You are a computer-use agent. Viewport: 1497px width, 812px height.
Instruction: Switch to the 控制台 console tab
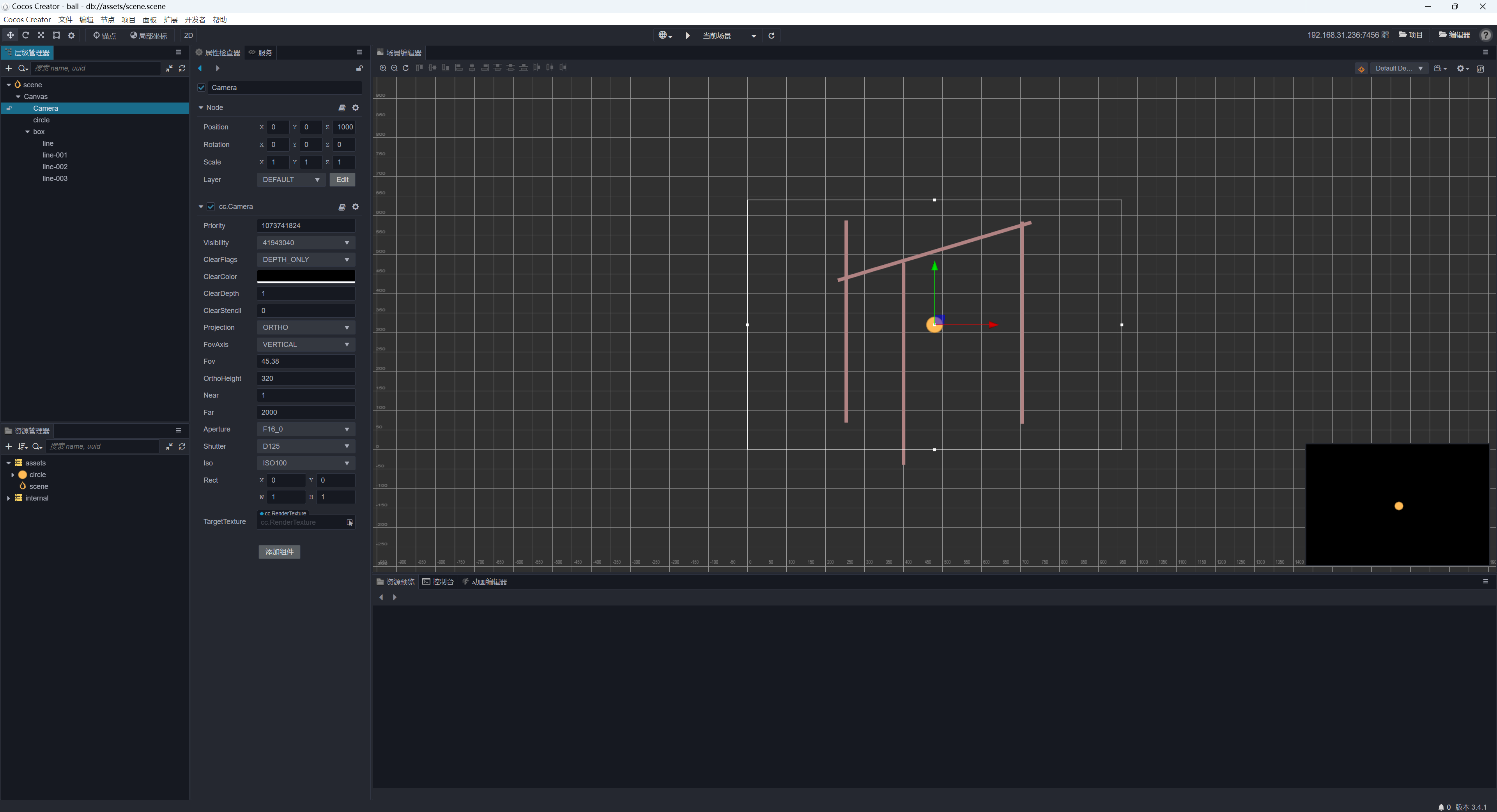click(438, 582)
